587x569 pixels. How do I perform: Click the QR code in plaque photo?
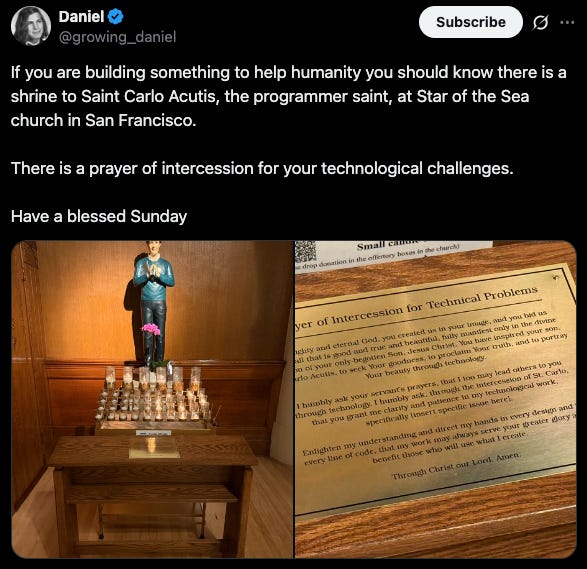click(x=305, y=252)
